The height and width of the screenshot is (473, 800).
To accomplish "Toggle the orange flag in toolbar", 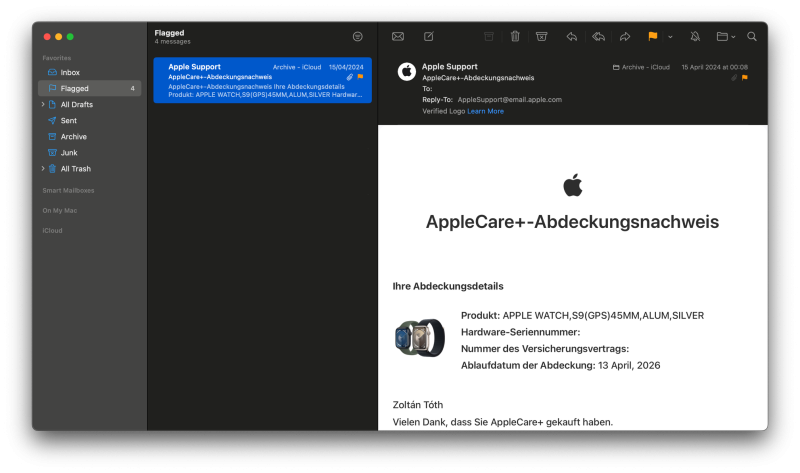I will click(x=653, y=36).
